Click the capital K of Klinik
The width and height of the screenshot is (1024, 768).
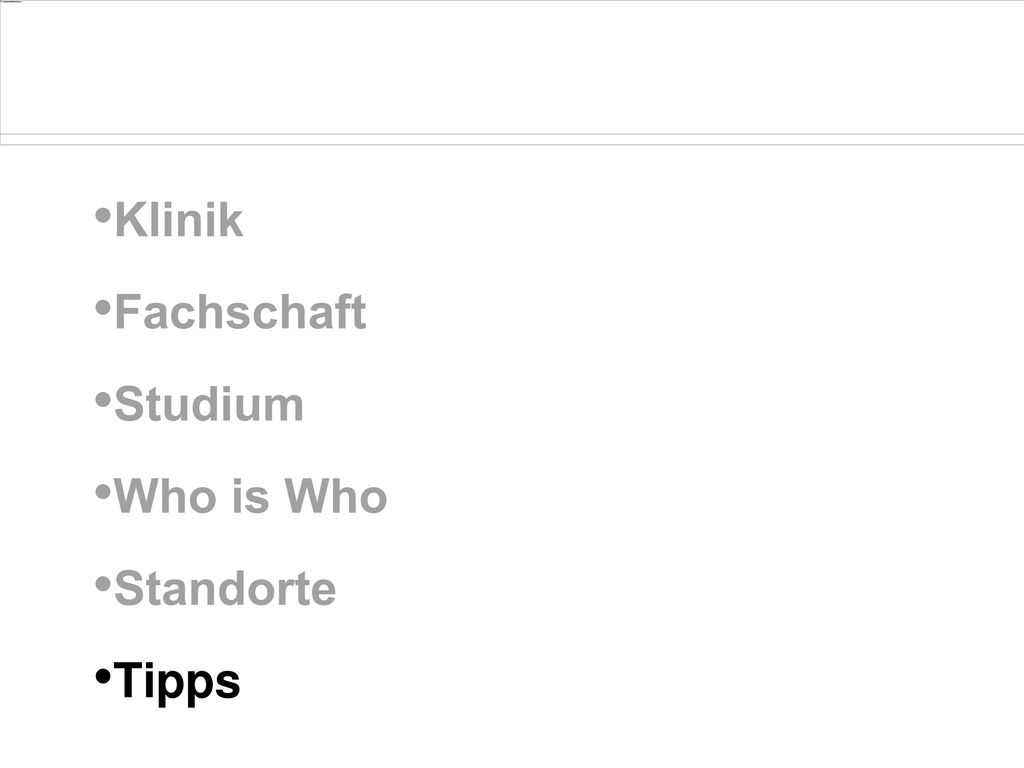131,219
